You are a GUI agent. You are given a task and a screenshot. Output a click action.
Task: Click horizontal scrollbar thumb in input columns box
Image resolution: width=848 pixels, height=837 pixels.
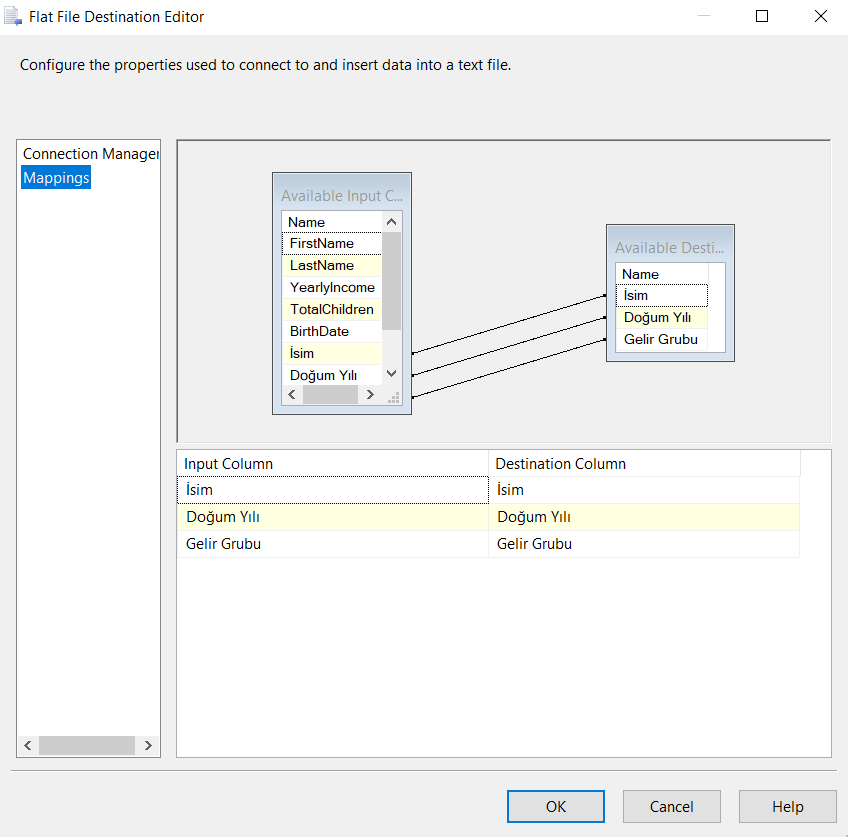tap(330, 395)
